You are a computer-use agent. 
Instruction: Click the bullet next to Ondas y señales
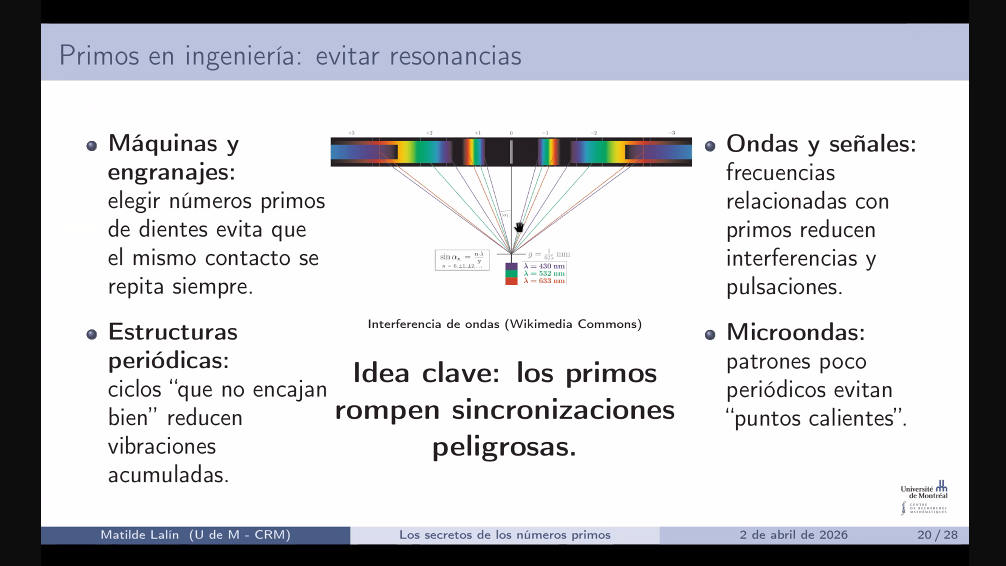[x=711, y=145]
